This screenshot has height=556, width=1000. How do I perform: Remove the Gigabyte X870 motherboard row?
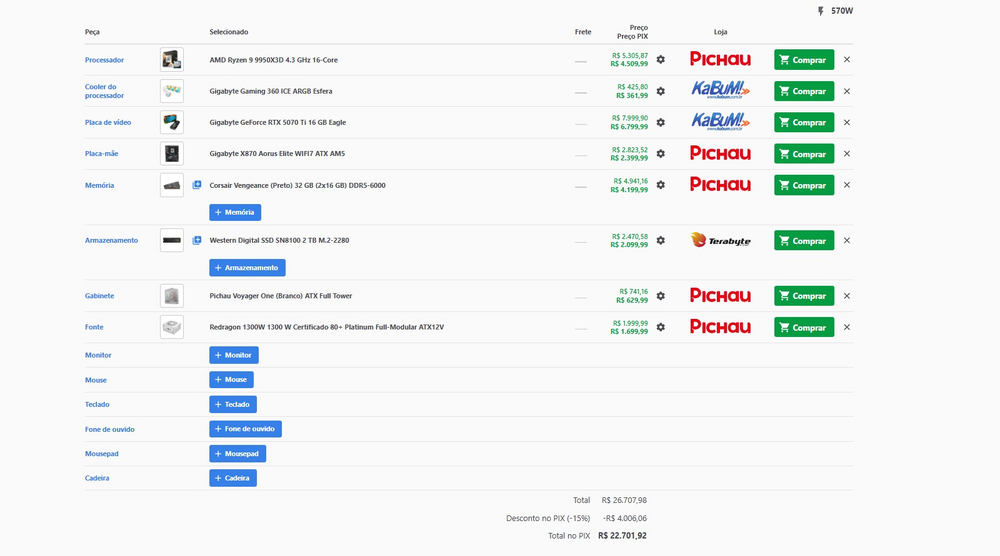coord(847,154)
